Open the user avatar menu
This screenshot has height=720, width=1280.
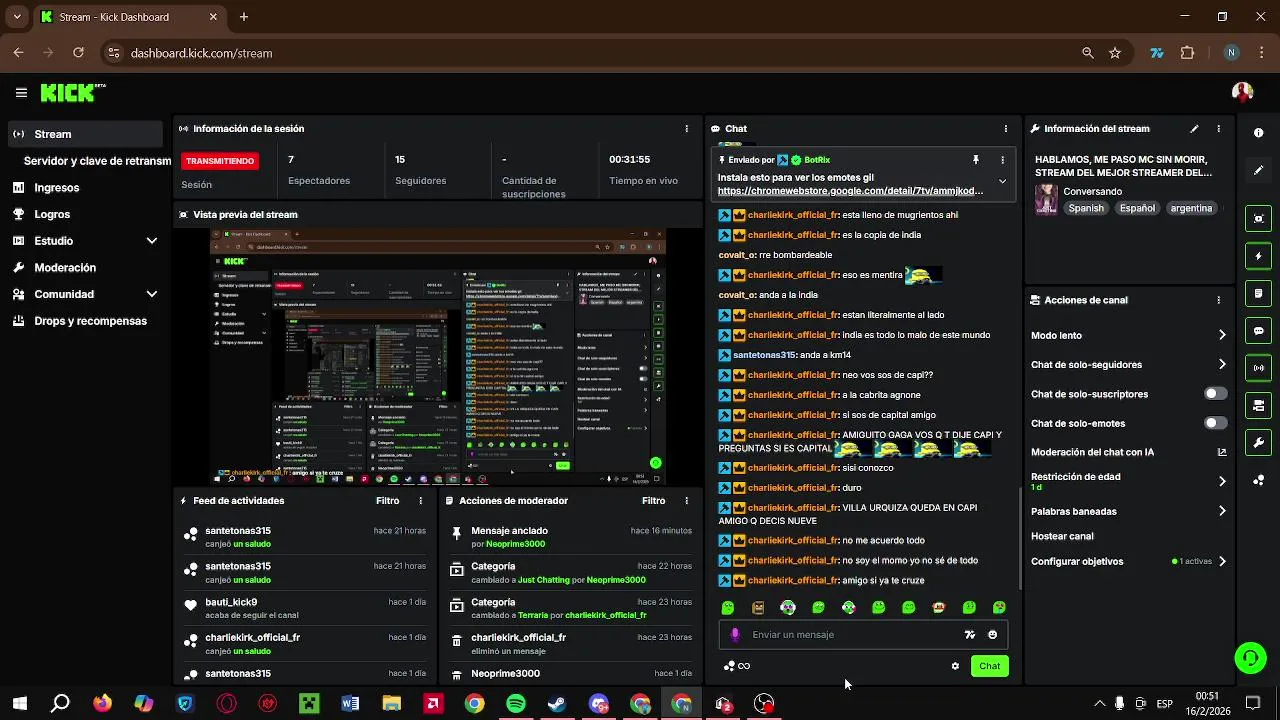1242,92
